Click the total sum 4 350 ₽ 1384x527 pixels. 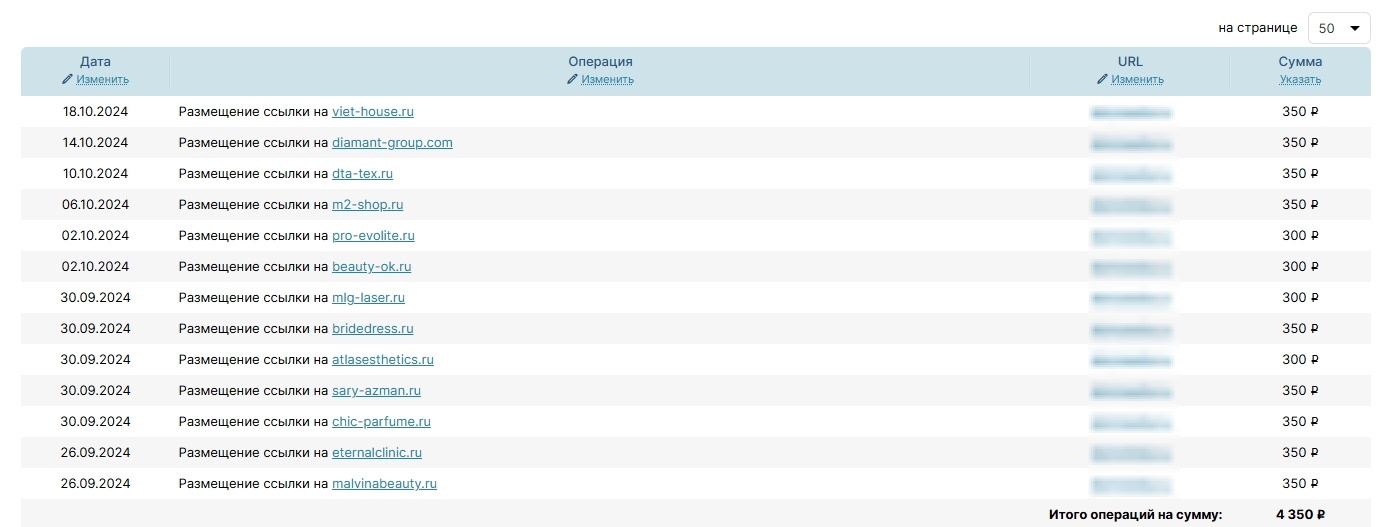[1301, 515]
